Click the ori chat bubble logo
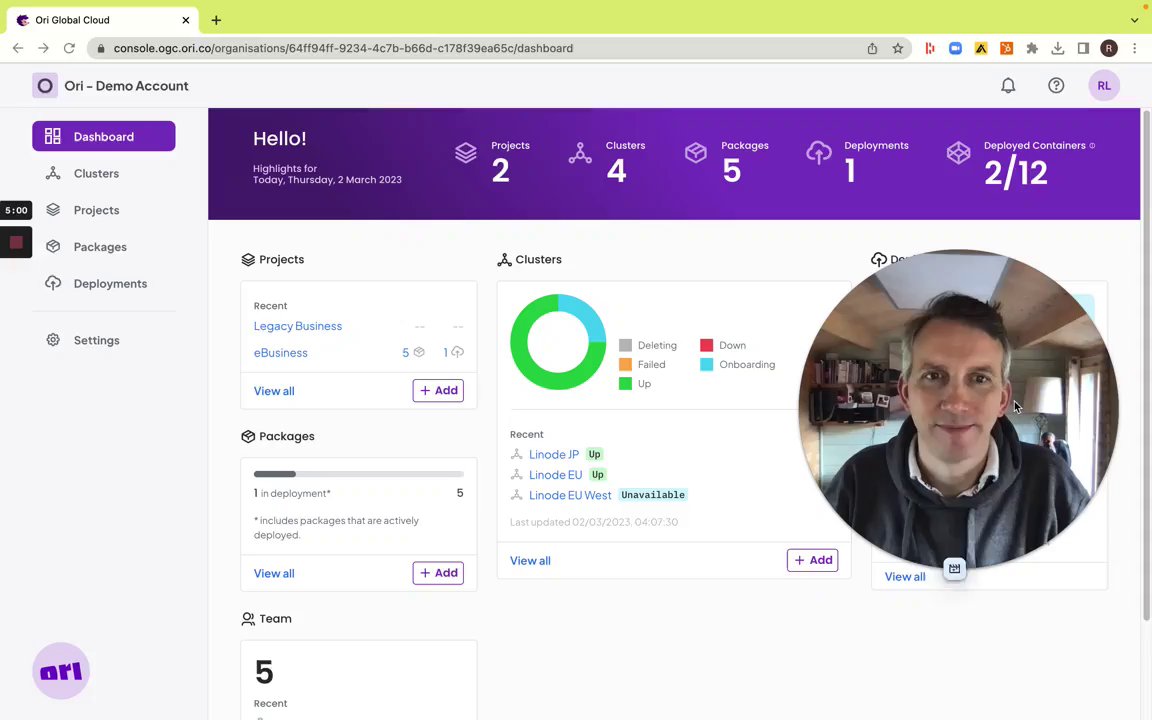 coord(61,671)
